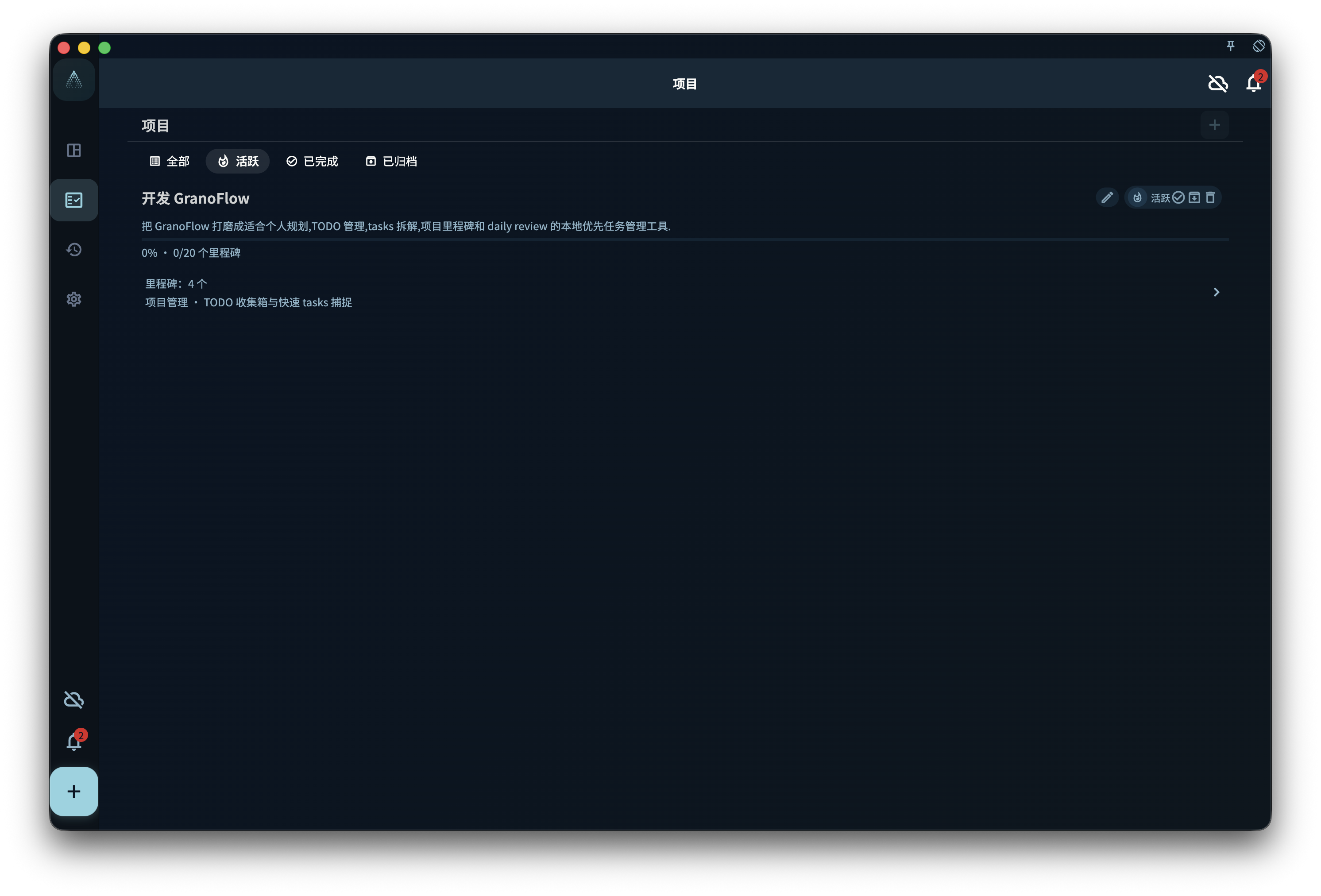This screenshot has height=896, width=1321.
Task: Select the projects checklist icon in sidebar
Action: click(74, 200)
